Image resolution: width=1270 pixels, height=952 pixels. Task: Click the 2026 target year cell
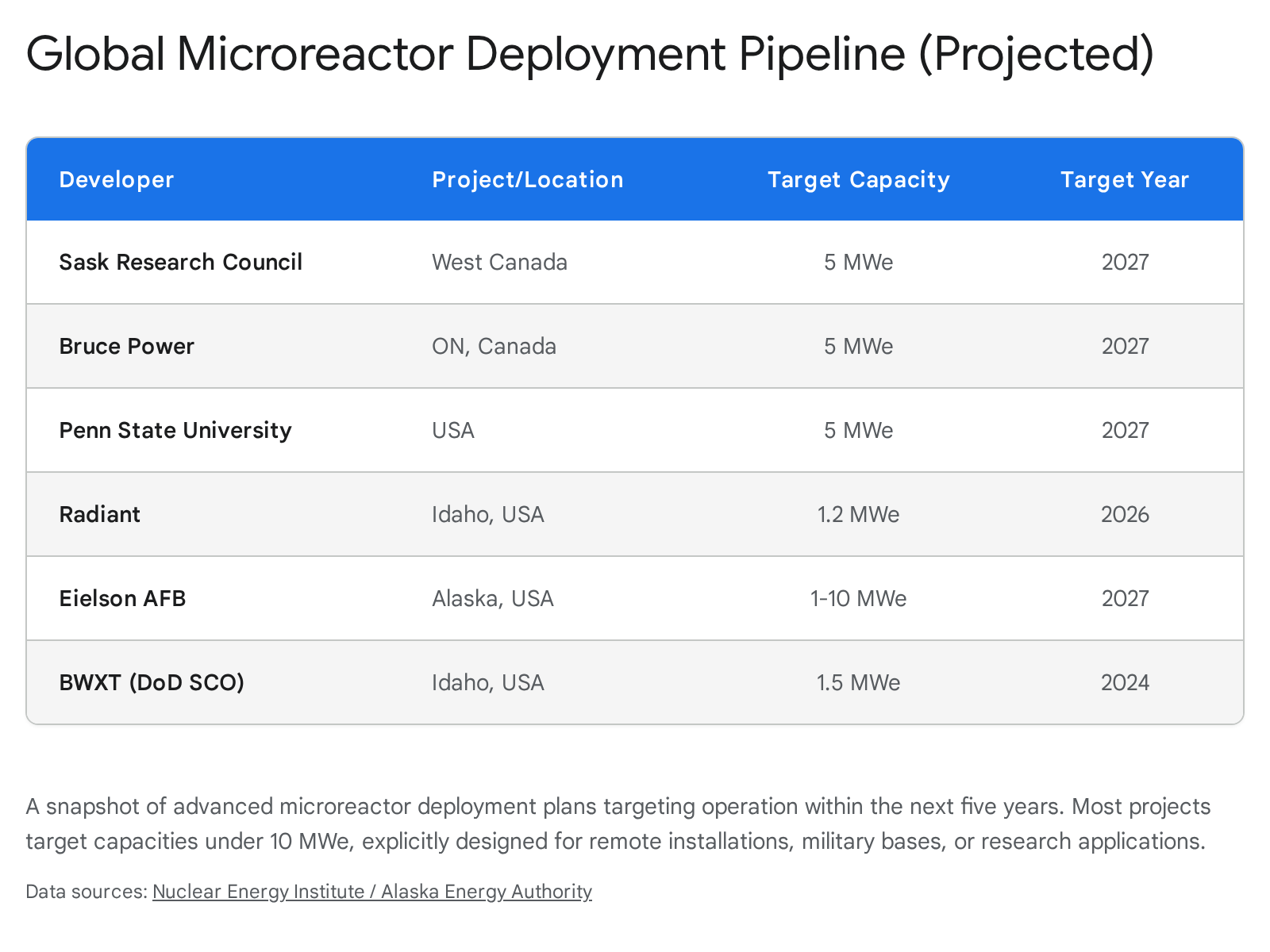click(1124, 514)
